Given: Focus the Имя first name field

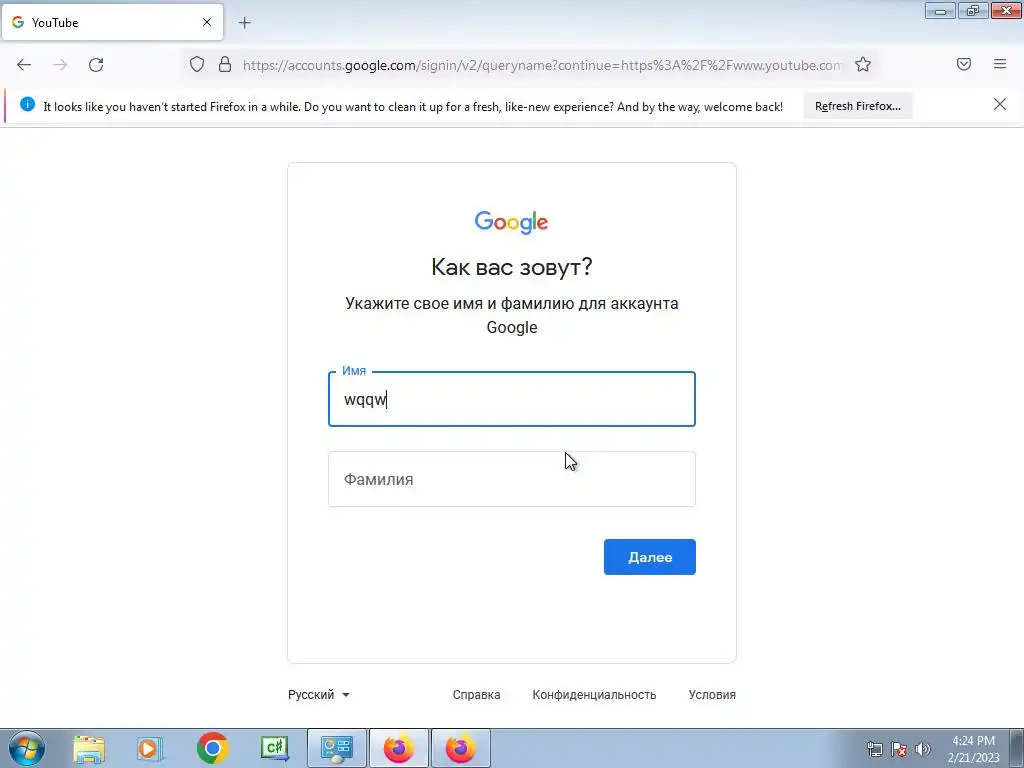Looking at the screenshot, I should [511, 399].
